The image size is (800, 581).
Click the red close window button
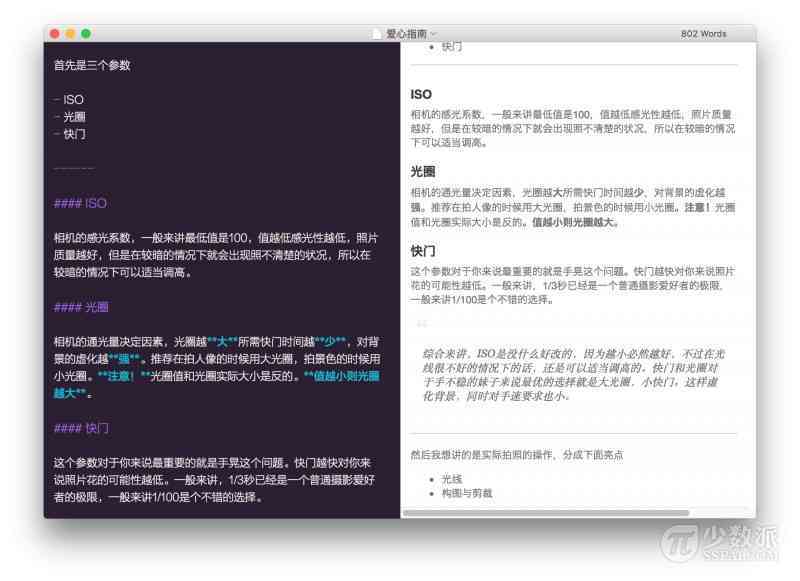(55, 34)
